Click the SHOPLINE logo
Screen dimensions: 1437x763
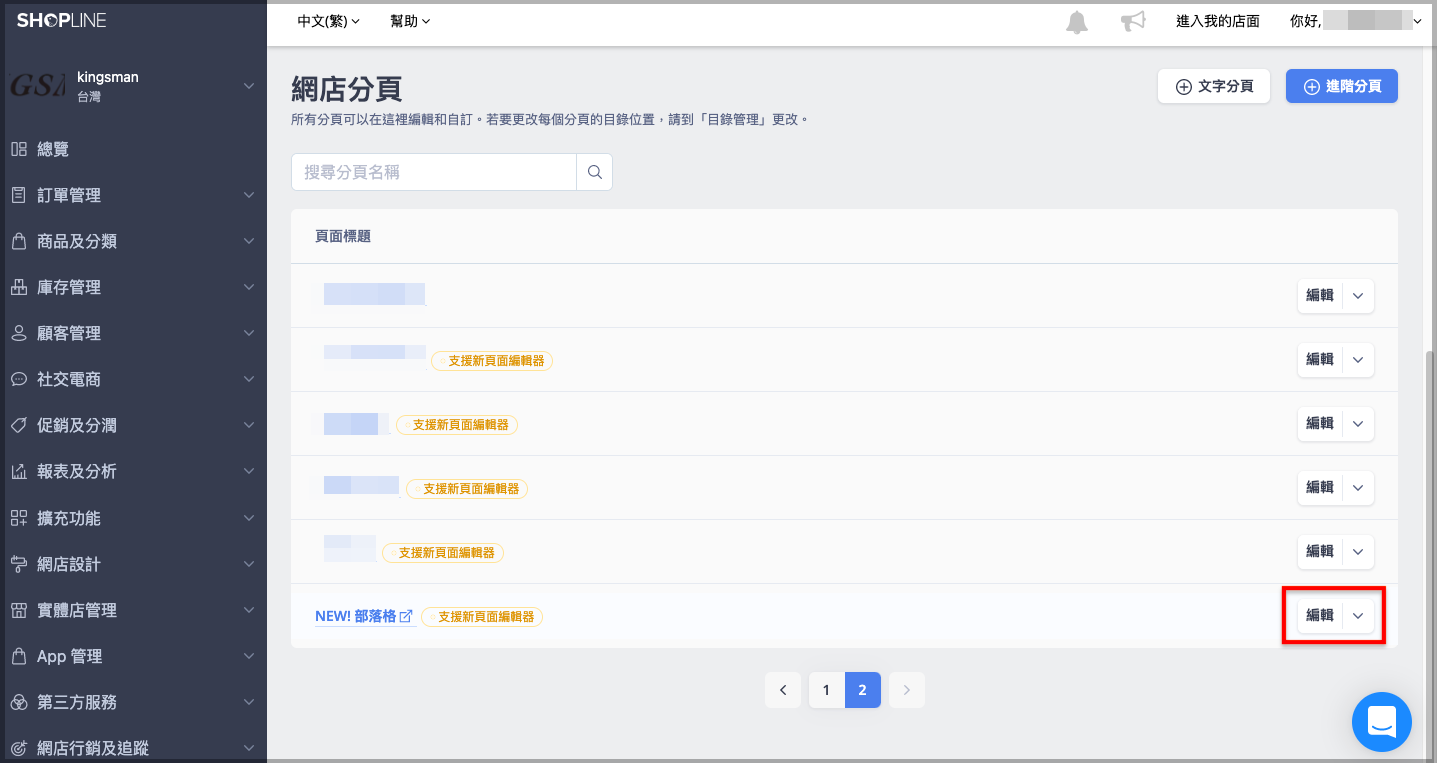(61, 20)
